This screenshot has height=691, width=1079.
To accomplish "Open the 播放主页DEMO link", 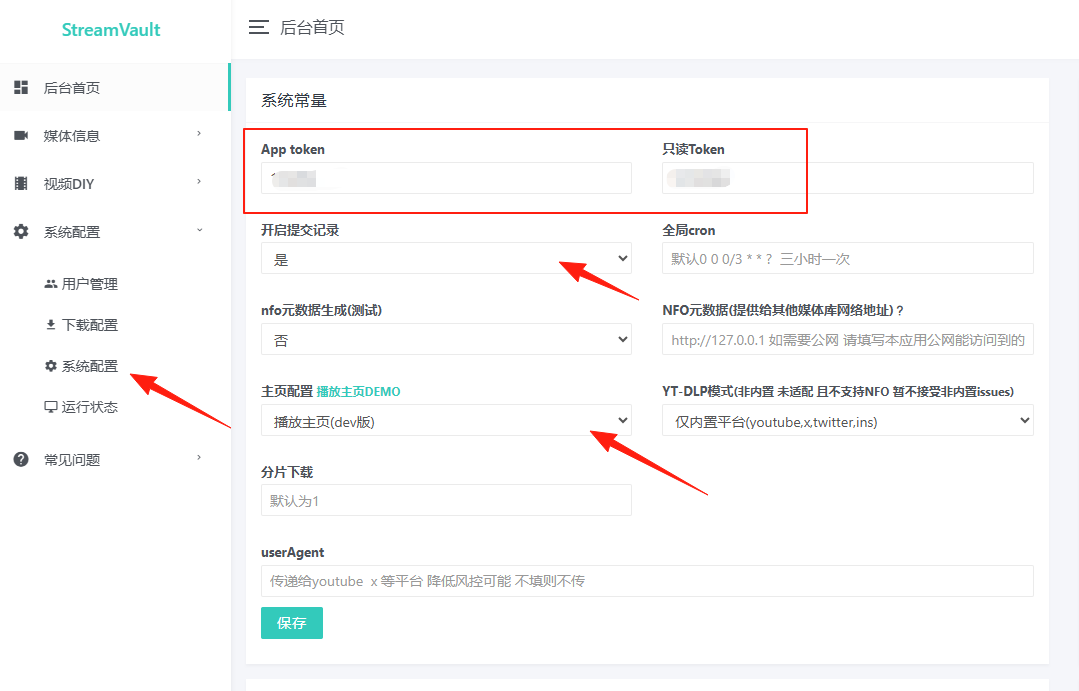I will (359, 392).
